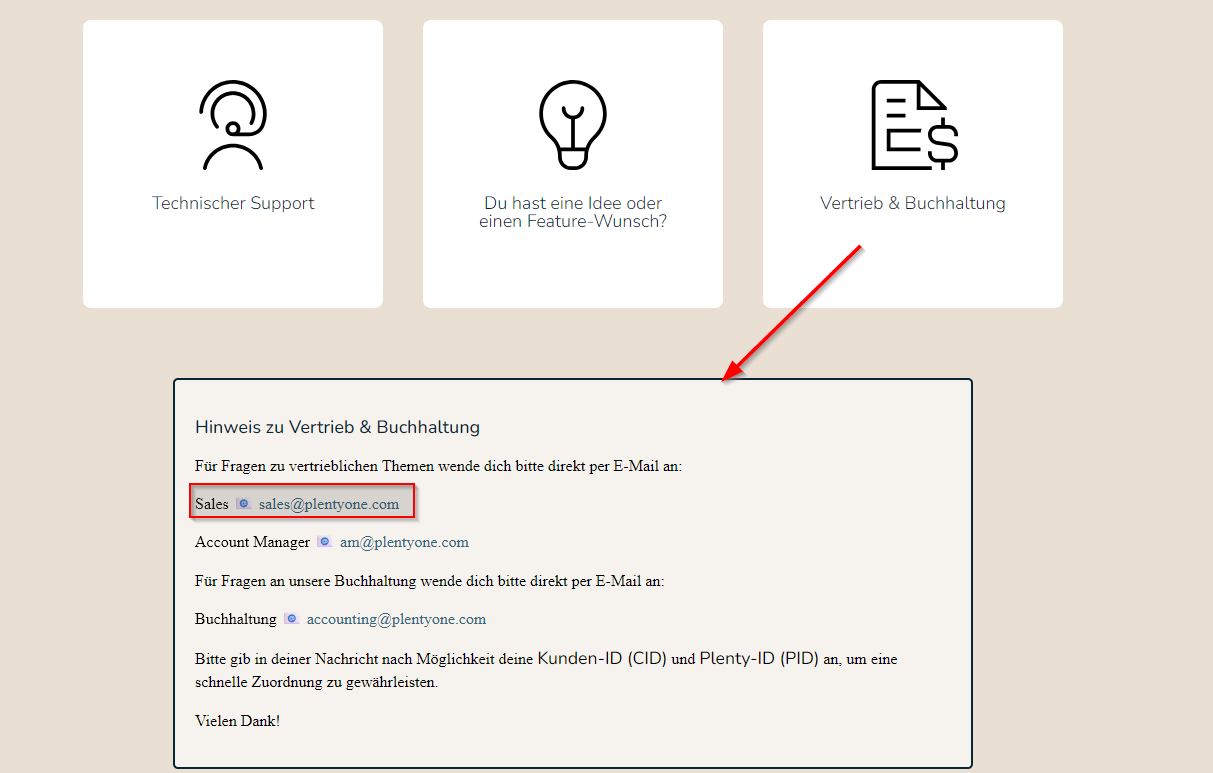Click the email icon beside Buchhaltung
Screen dimensions: 1213x773
tap(291, 619)
